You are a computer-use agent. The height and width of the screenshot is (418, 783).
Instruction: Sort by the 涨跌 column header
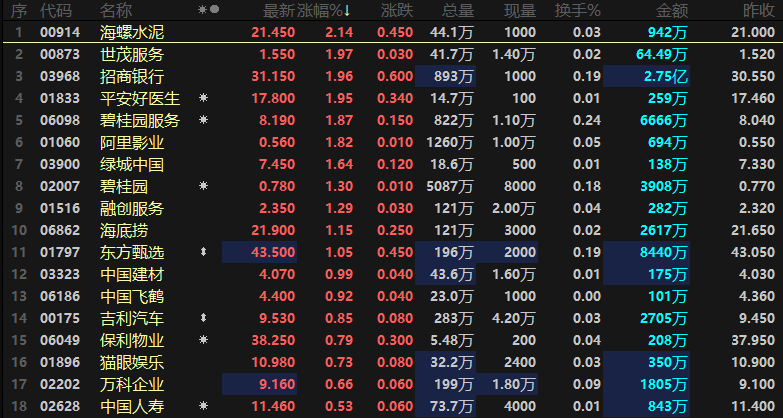(397, 10)
